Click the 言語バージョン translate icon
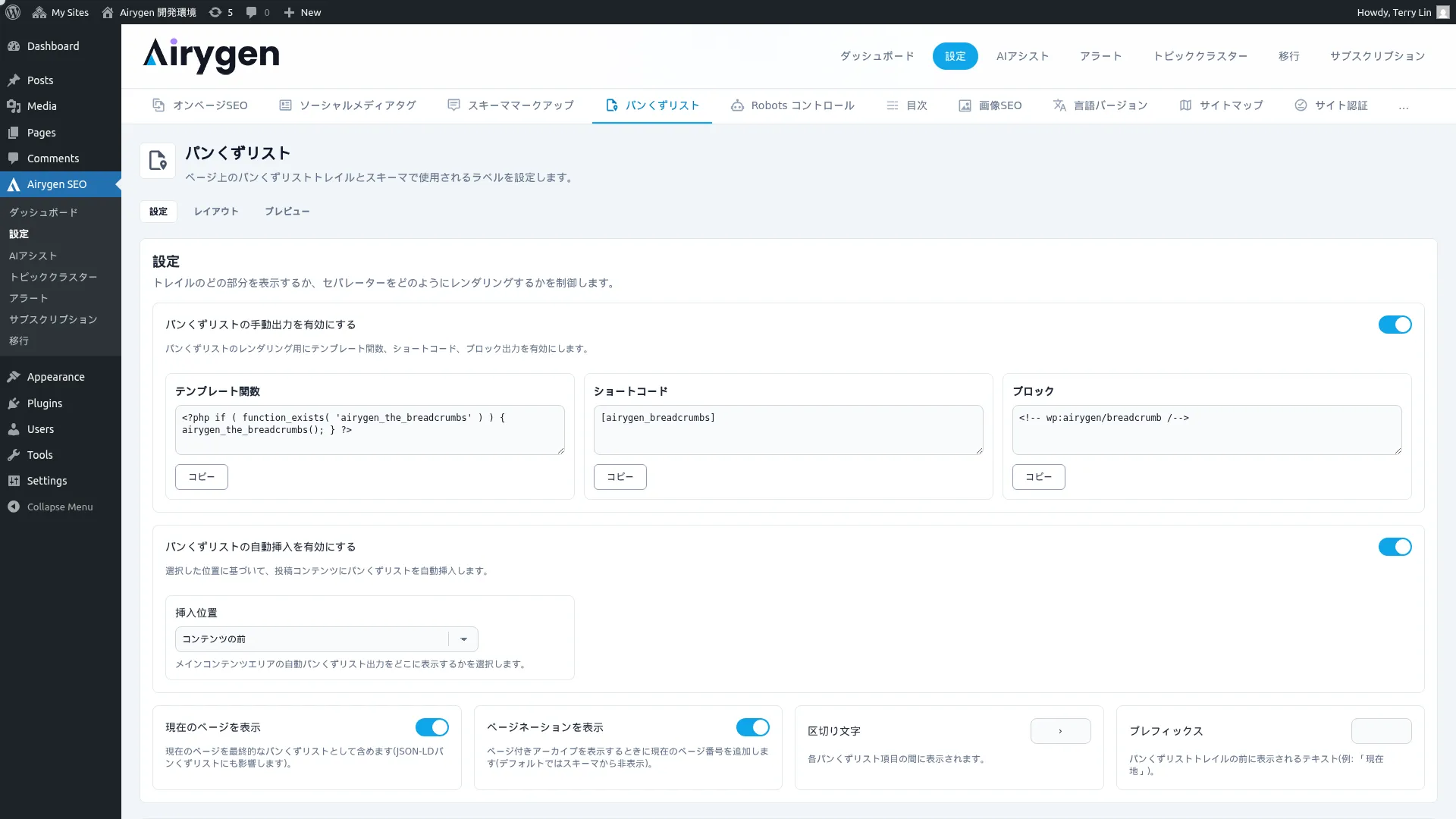 (1059, 105)
